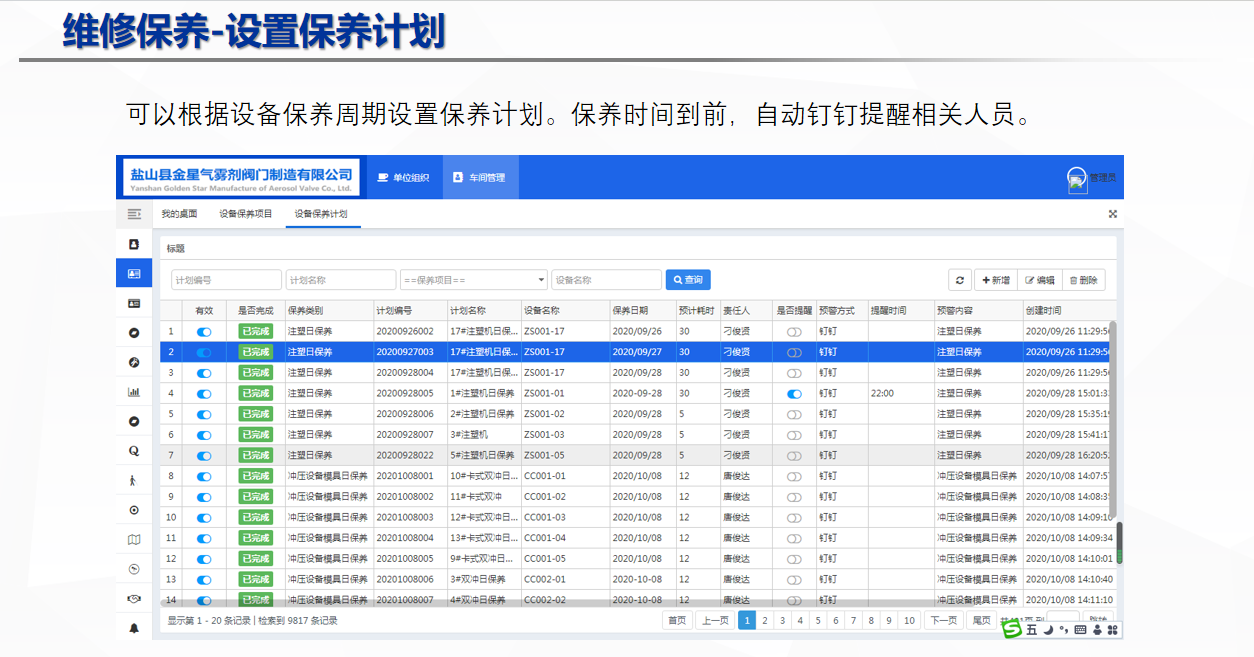The height and width of the screenshot is (657, 1254).
Task: Click 22:00 reminder time cell
Action: point(901,394)
